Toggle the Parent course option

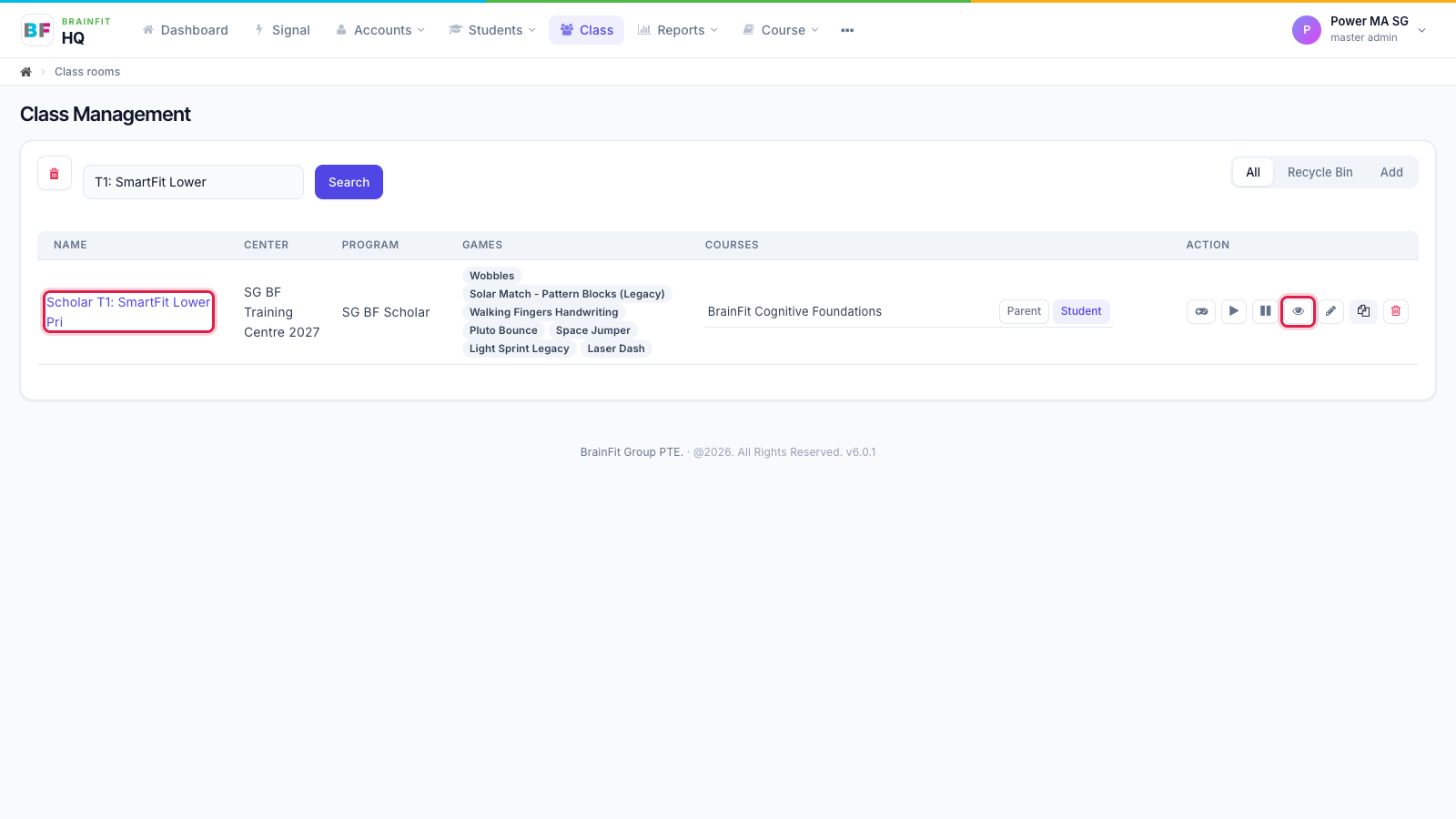pos(1024,311)
